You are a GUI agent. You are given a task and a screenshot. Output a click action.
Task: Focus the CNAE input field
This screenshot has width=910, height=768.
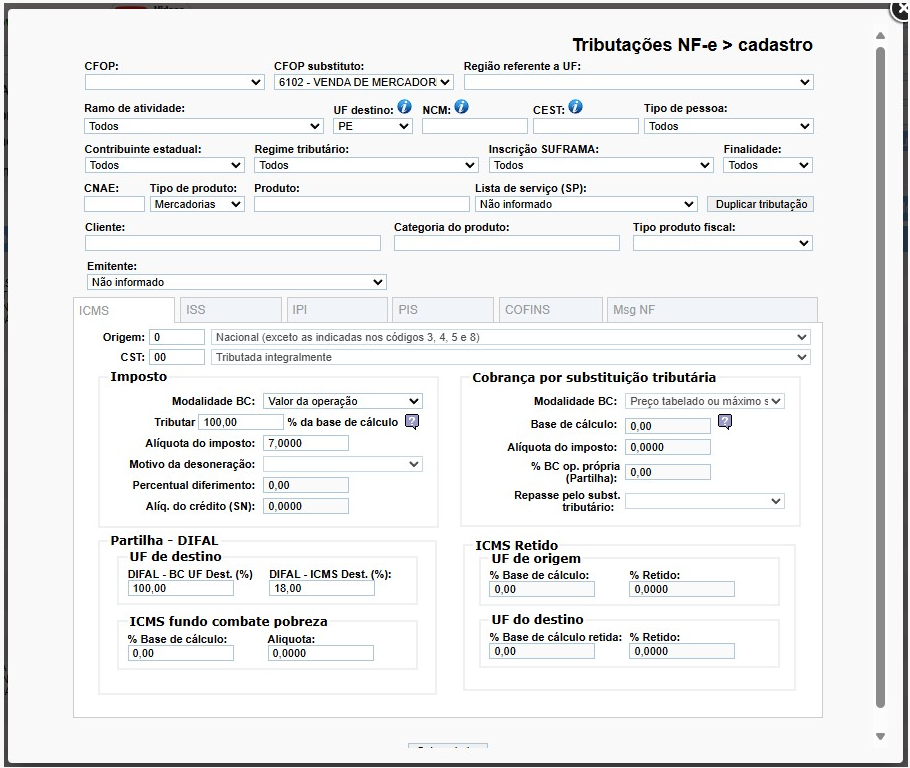[x=114, y=204]
